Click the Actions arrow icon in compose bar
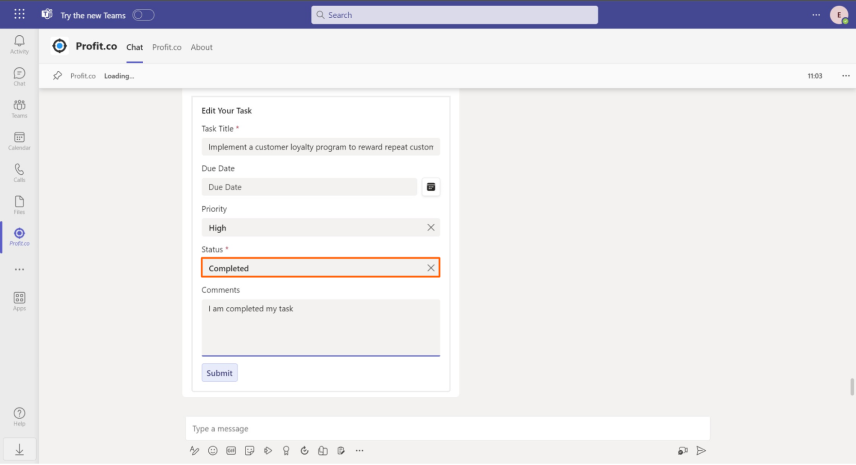The width and height of the screenshot is (856, 465). coord(268,451)
